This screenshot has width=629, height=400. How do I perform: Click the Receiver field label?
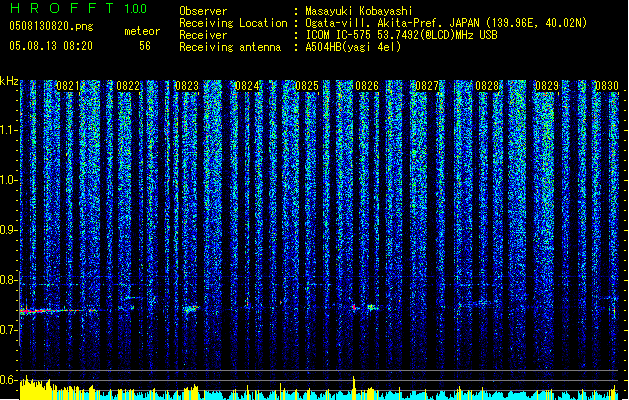(203, 35)
